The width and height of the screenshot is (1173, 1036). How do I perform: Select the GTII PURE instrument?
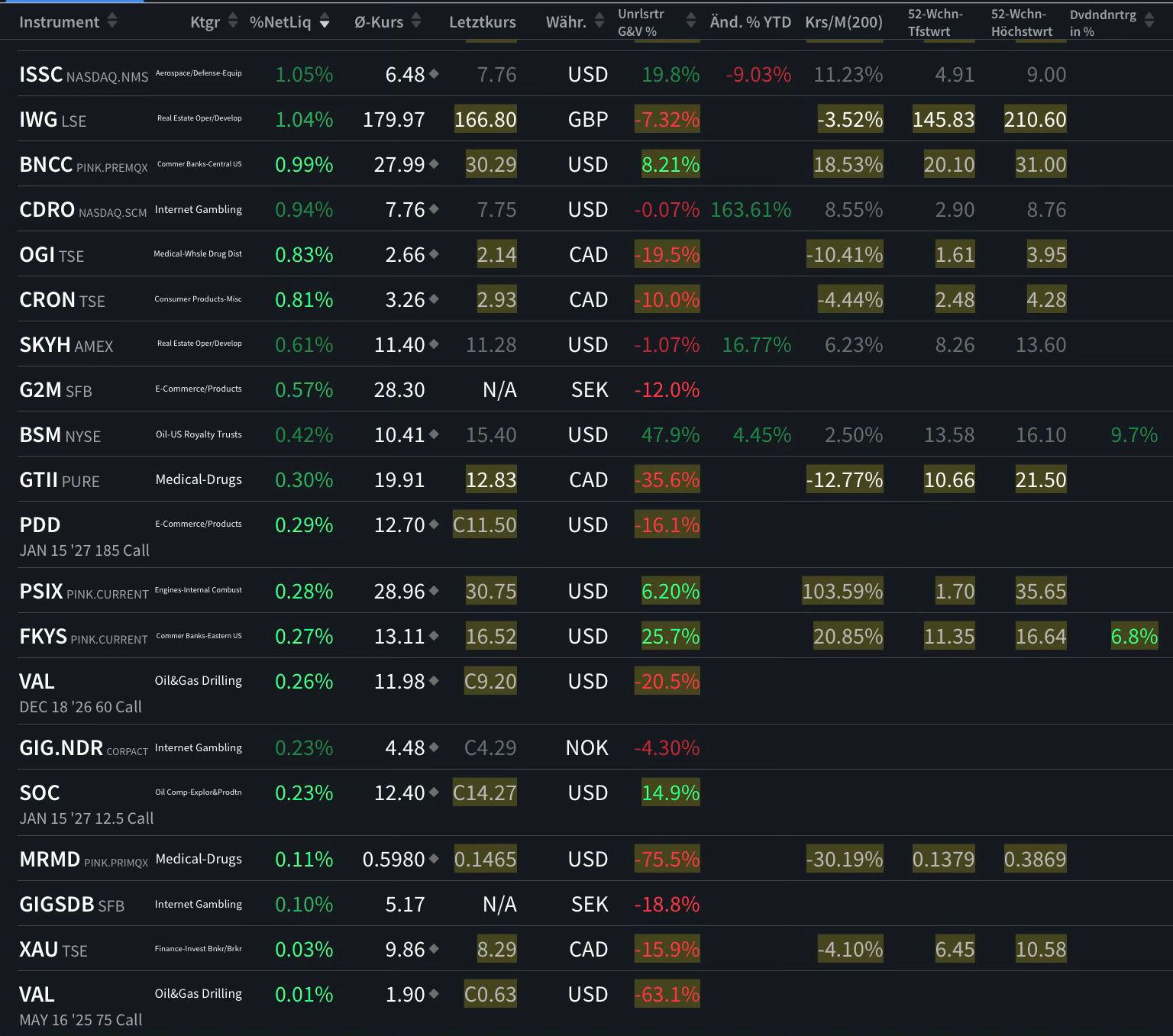pos(60,480)
